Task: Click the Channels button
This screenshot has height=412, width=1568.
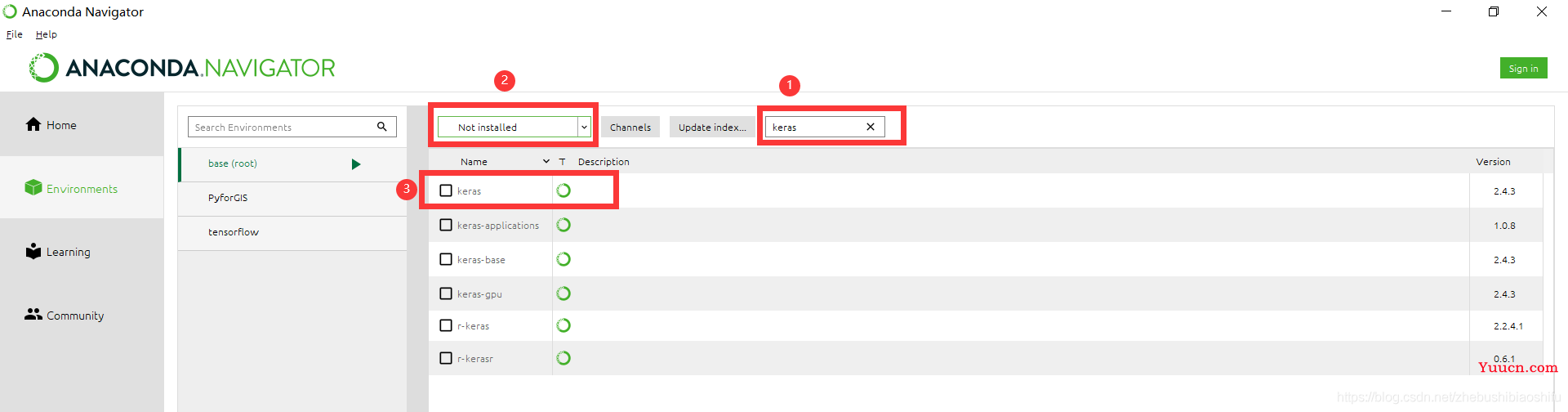Action: pos(630,127)
